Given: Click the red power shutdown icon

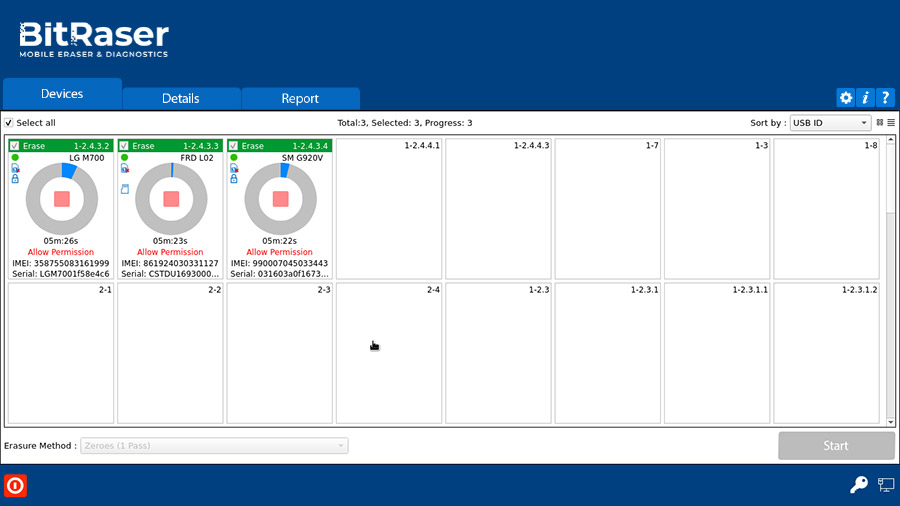Looking at the screenshot, I should [x=15, y=485].
